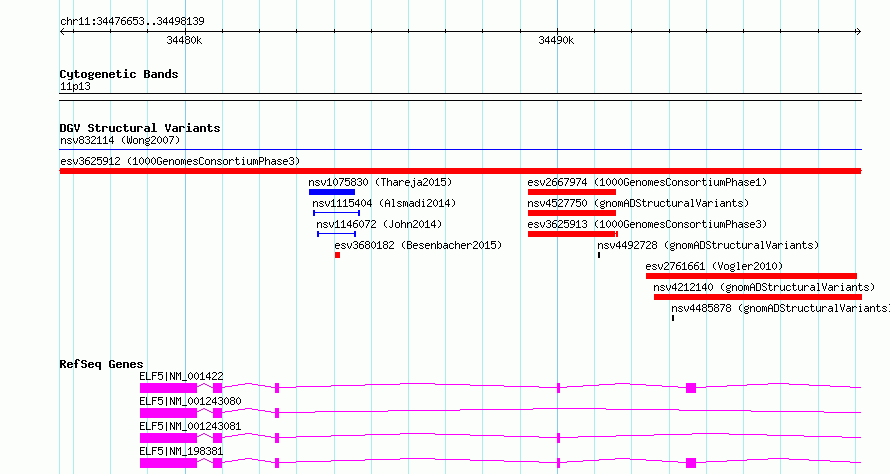Open esv3625913 (1000GenomesConsortiumPhase3) label
The width and height of the screenshot is (890, 474).
click(647, 224)
